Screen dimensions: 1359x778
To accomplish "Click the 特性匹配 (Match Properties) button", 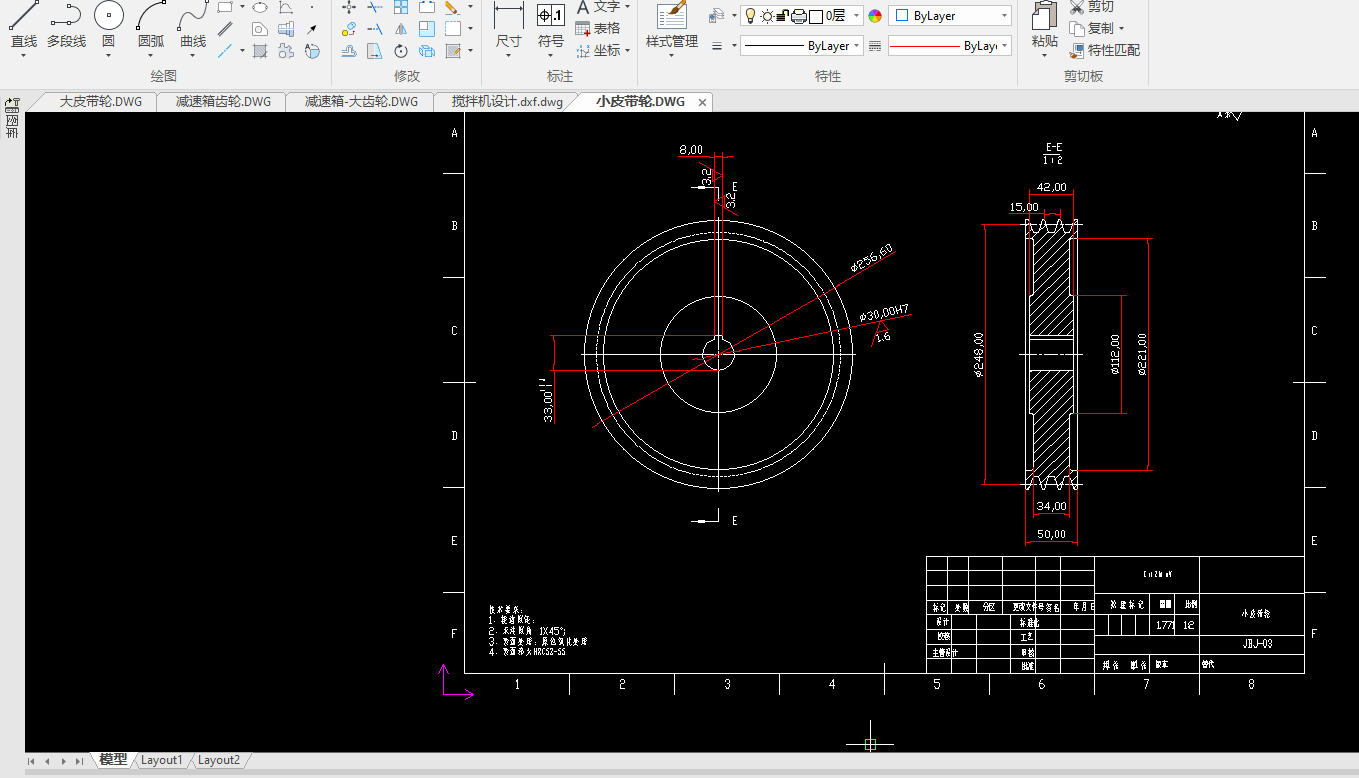I will click(x=1104, y=50).
